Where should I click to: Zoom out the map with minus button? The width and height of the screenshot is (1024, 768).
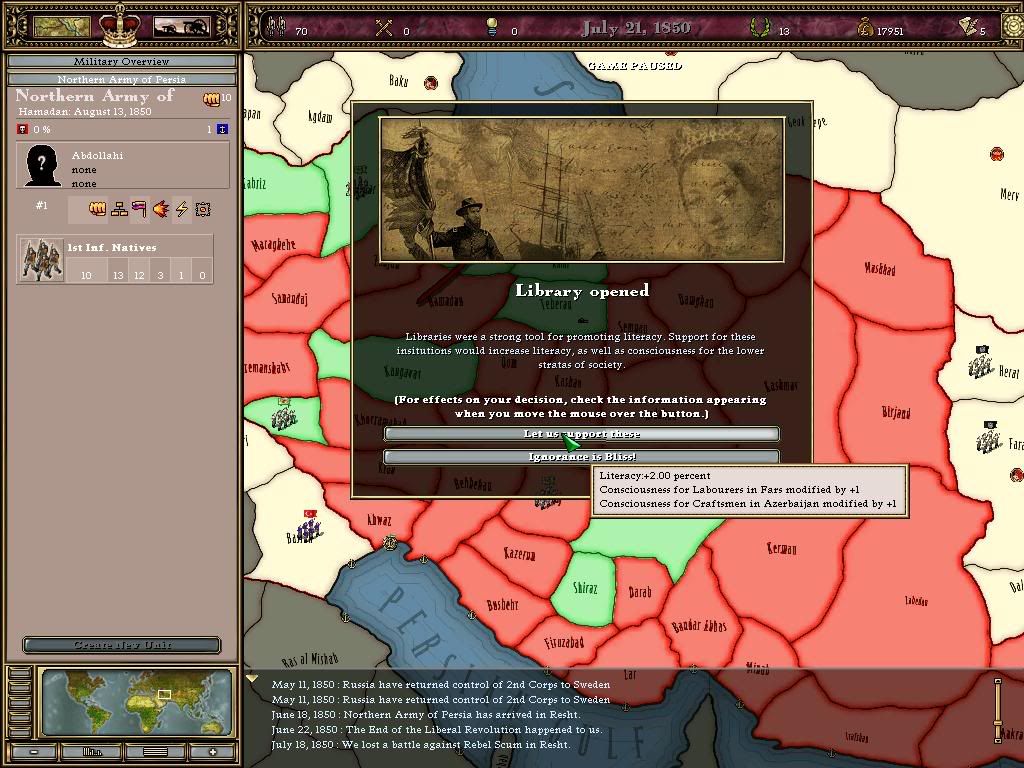coord(33,752)
